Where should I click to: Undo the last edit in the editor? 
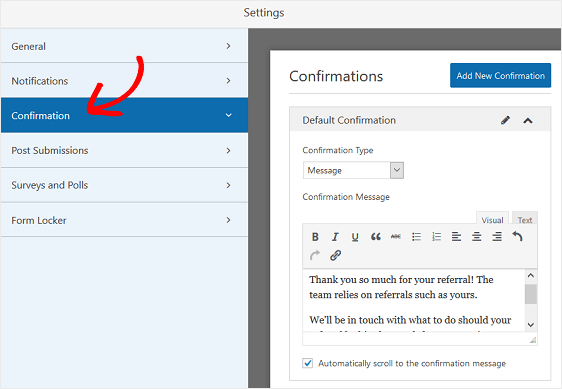[x=517, y=236]
